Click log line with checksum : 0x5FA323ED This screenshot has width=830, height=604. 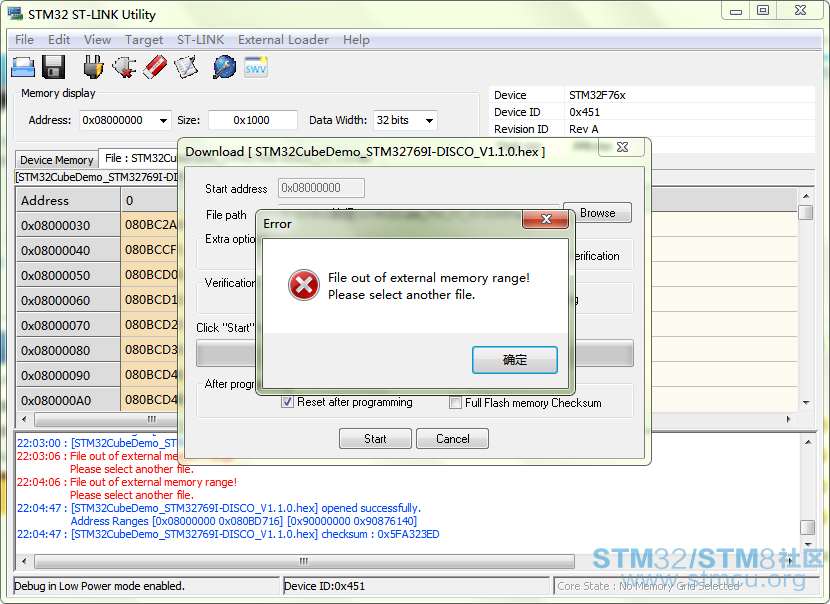(x=228, y=534)
